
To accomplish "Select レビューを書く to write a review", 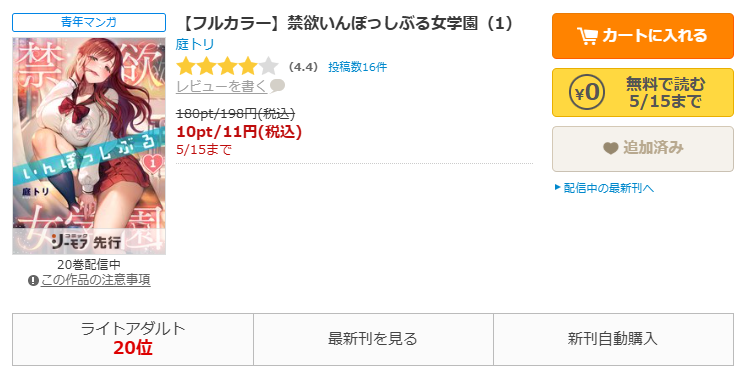I will [222, 86].
